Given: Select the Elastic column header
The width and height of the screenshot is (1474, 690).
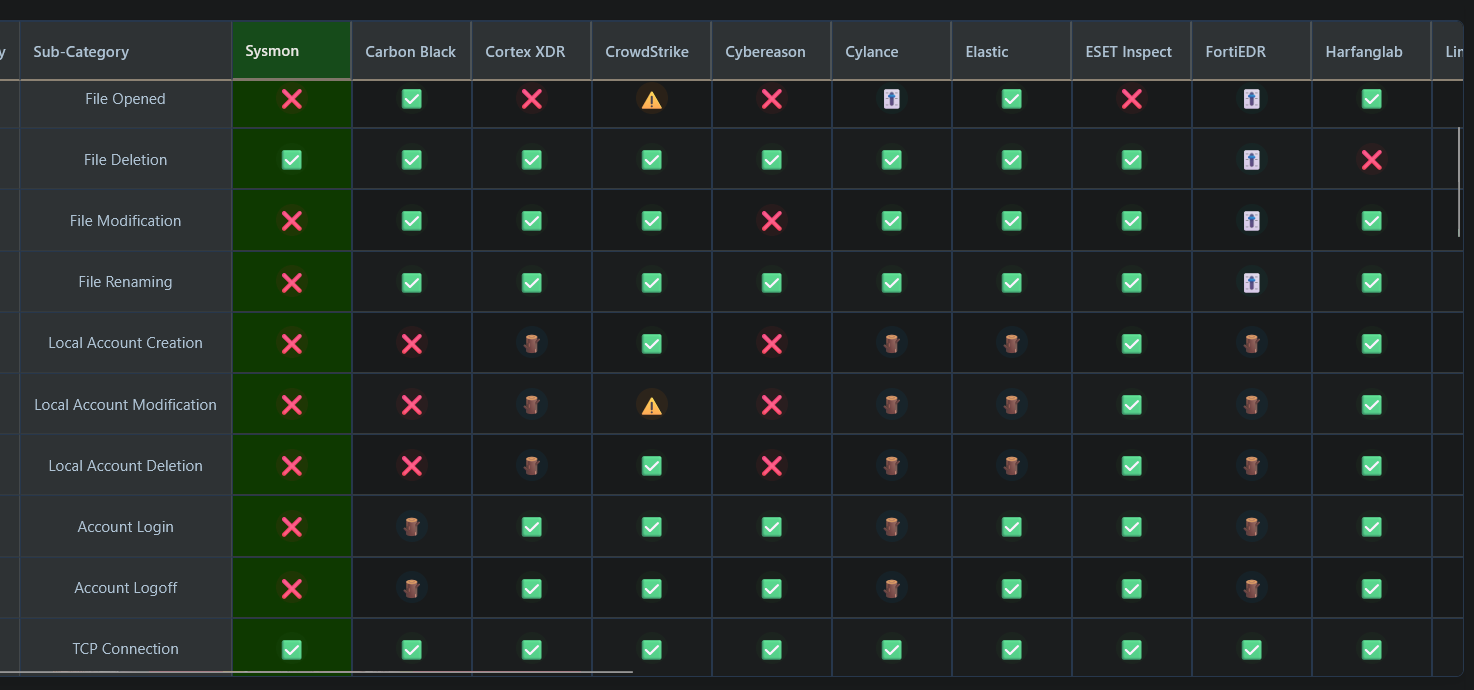Looking at the screenshot, I should pyautogui.click(x=1011, y=51).
